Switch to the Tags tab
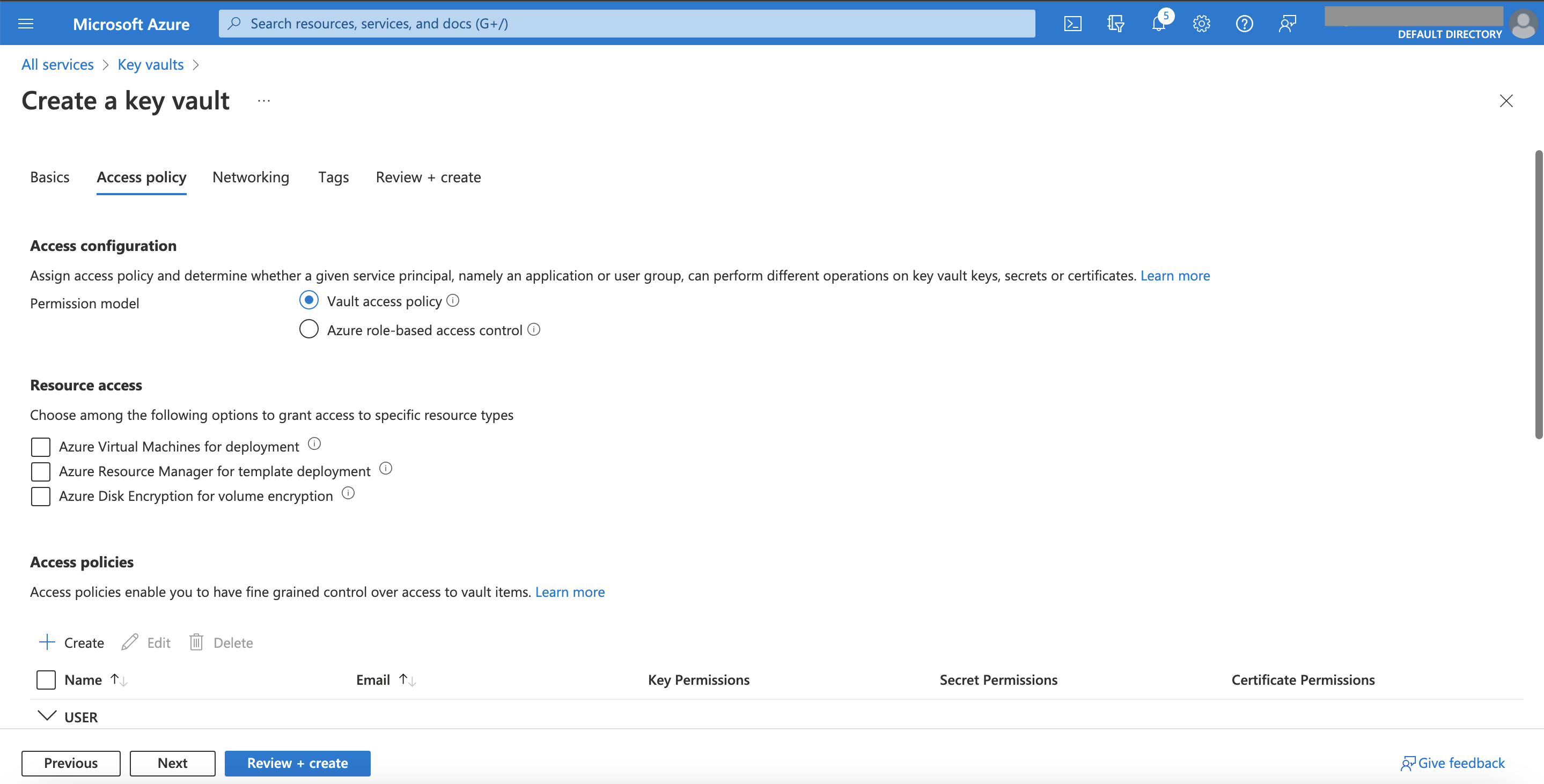 (333, 177)
